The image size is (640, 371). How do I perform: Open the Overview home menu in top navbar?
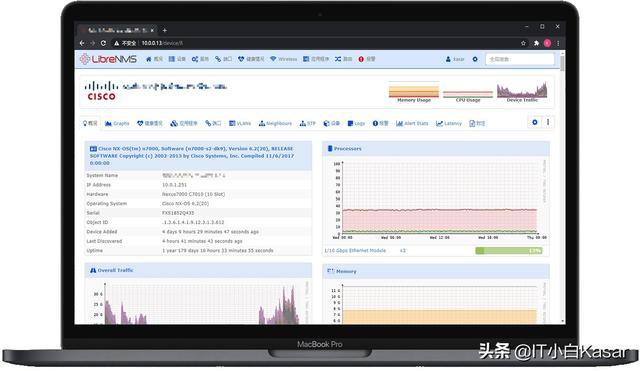(154, 59)
